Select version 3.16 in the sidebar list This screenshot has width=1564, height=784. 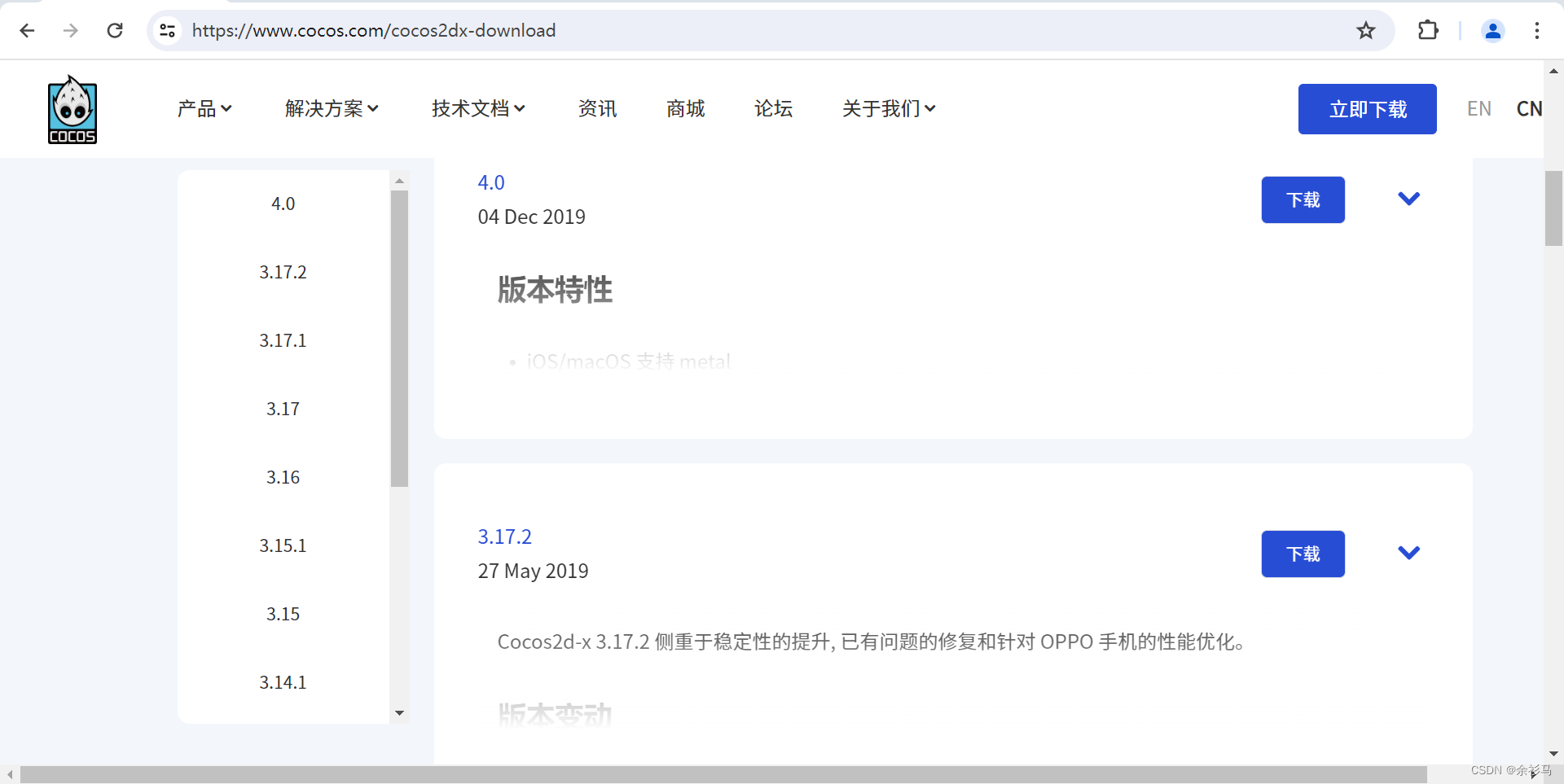283,477
